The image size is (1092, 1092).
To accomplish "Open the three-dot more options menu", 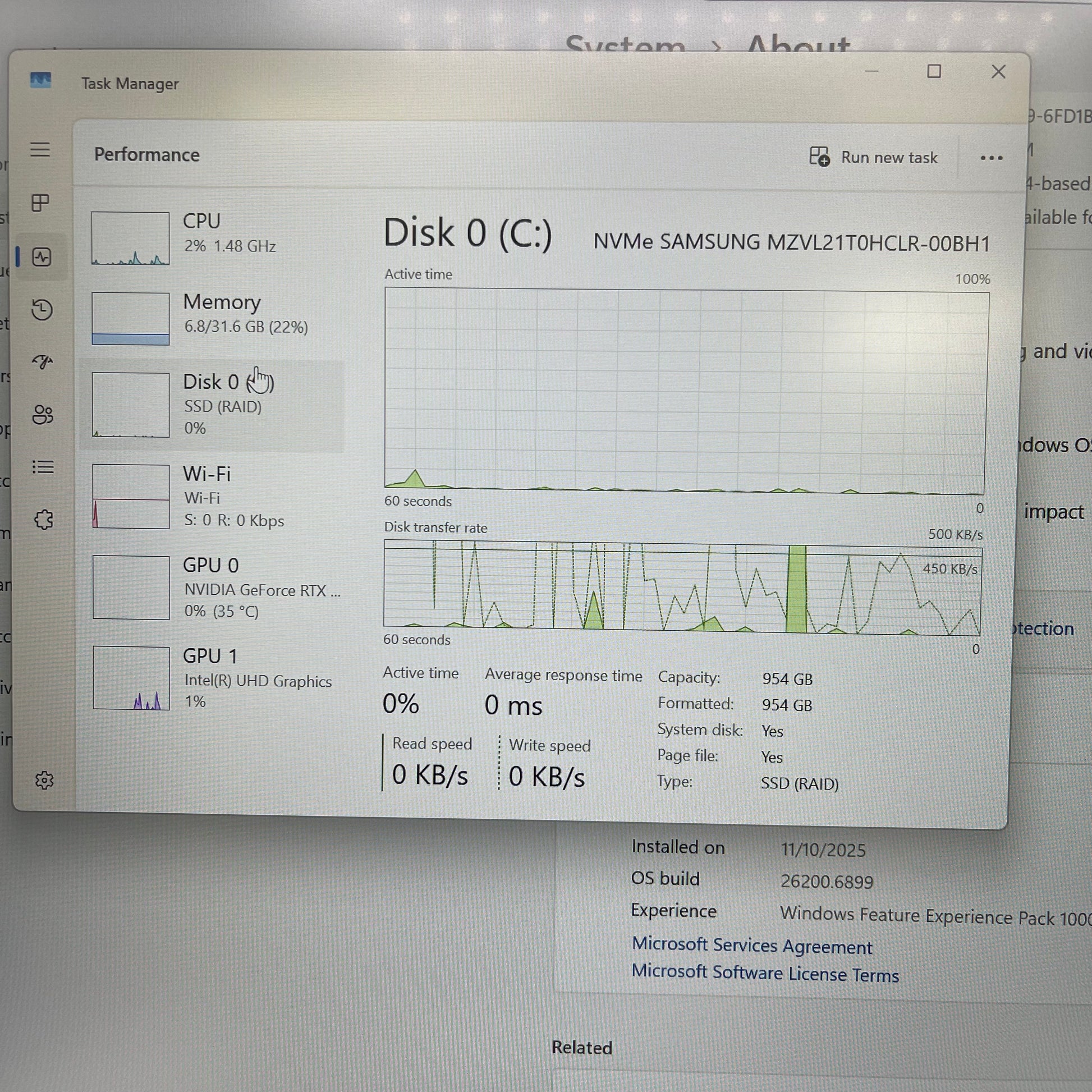I will click(991, 158).
